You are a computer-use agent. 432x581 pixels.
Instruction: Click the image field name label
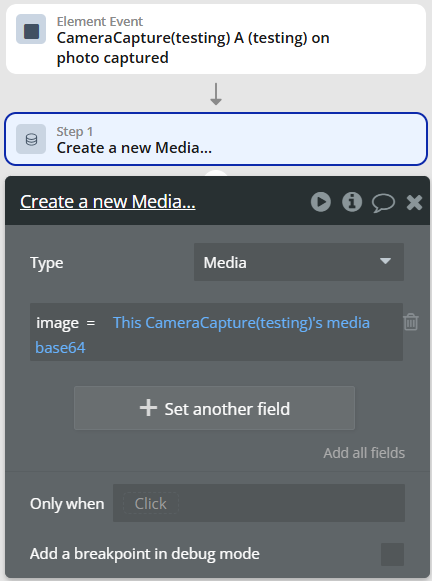[x=57, y=323]
